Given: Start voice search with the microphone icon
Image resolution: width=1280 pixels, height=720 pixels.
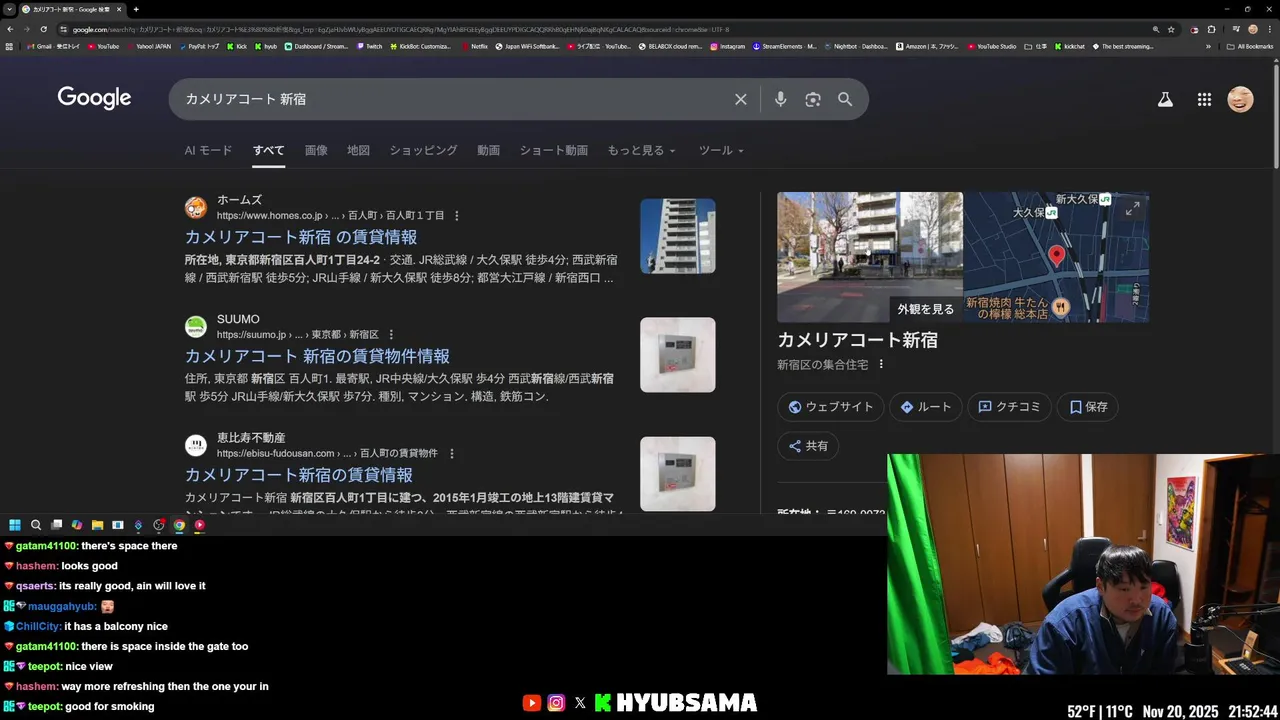Looking at the screenshot, I should [780, 99].
